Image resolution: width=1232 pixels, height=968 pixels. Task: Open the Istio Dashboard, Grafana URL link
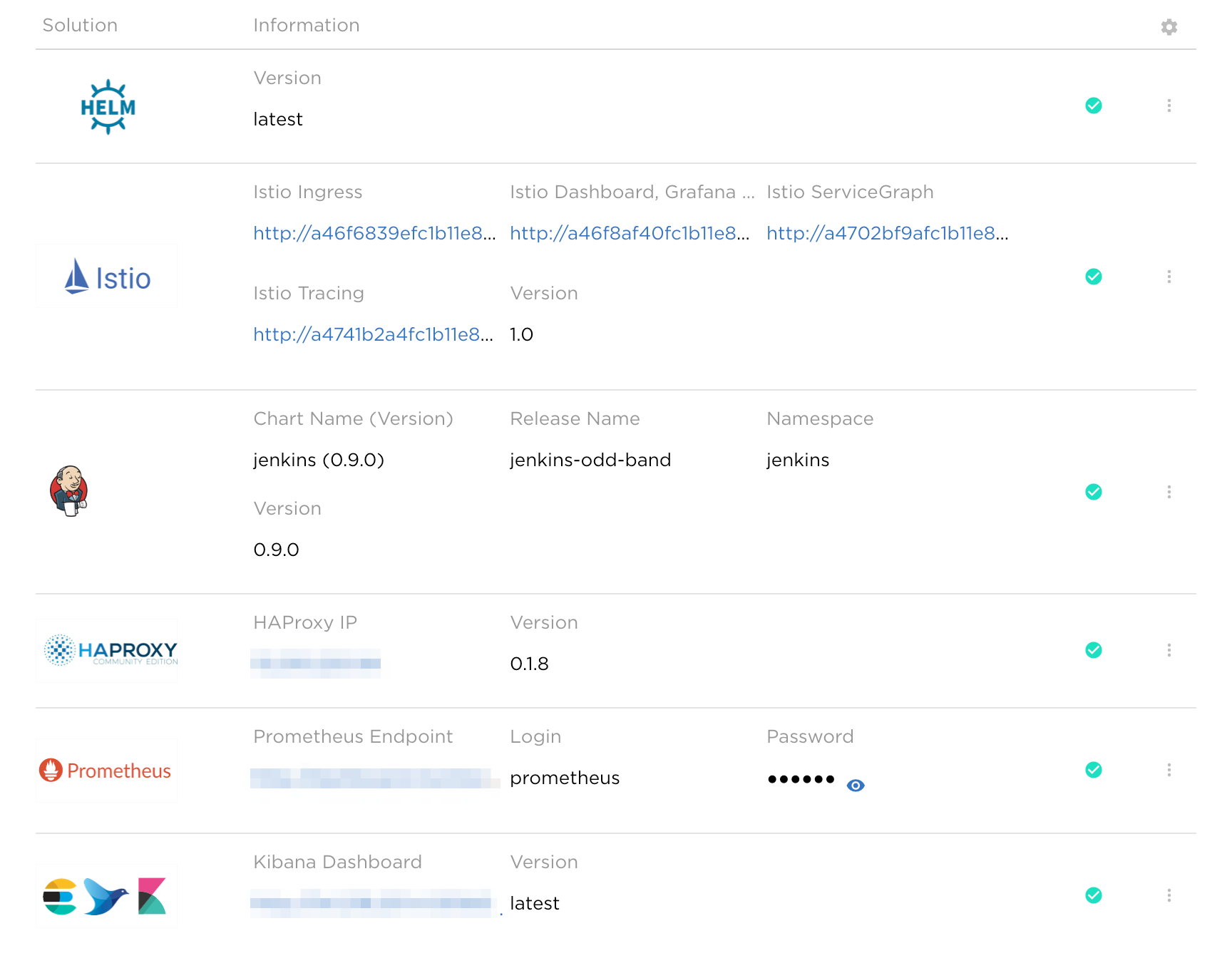tap(630, 233)
